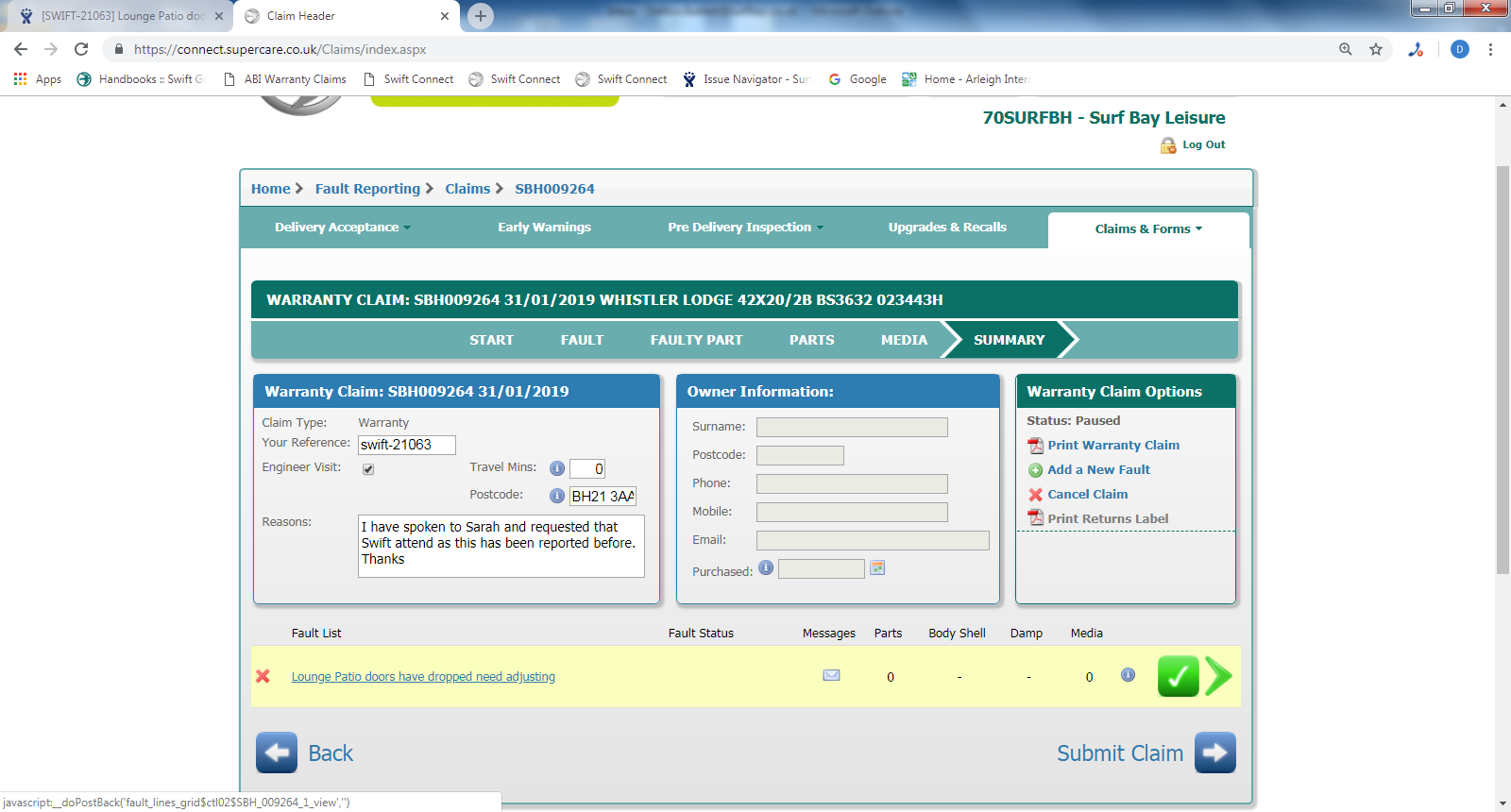The image size is (1511, 812).
Task: Open Early Warnings menu item
Action: 544,228
